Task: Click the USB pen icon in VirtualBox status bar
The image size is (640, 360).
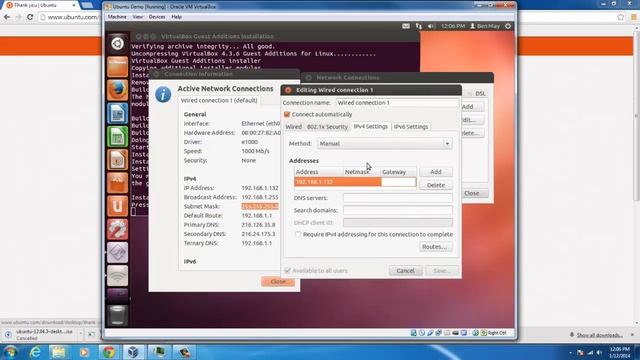Action: [x=430, y=333]
